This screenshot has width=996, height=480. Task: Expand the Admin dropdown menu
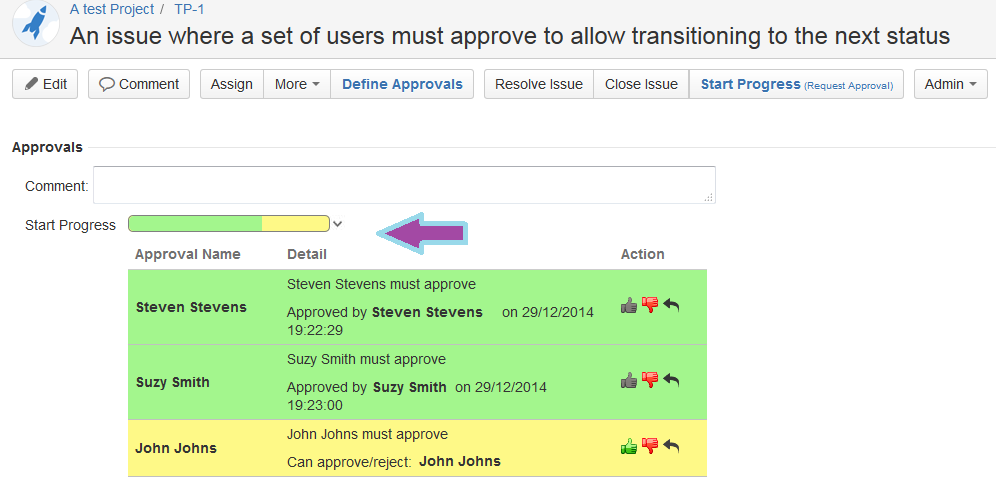point(950,84)
